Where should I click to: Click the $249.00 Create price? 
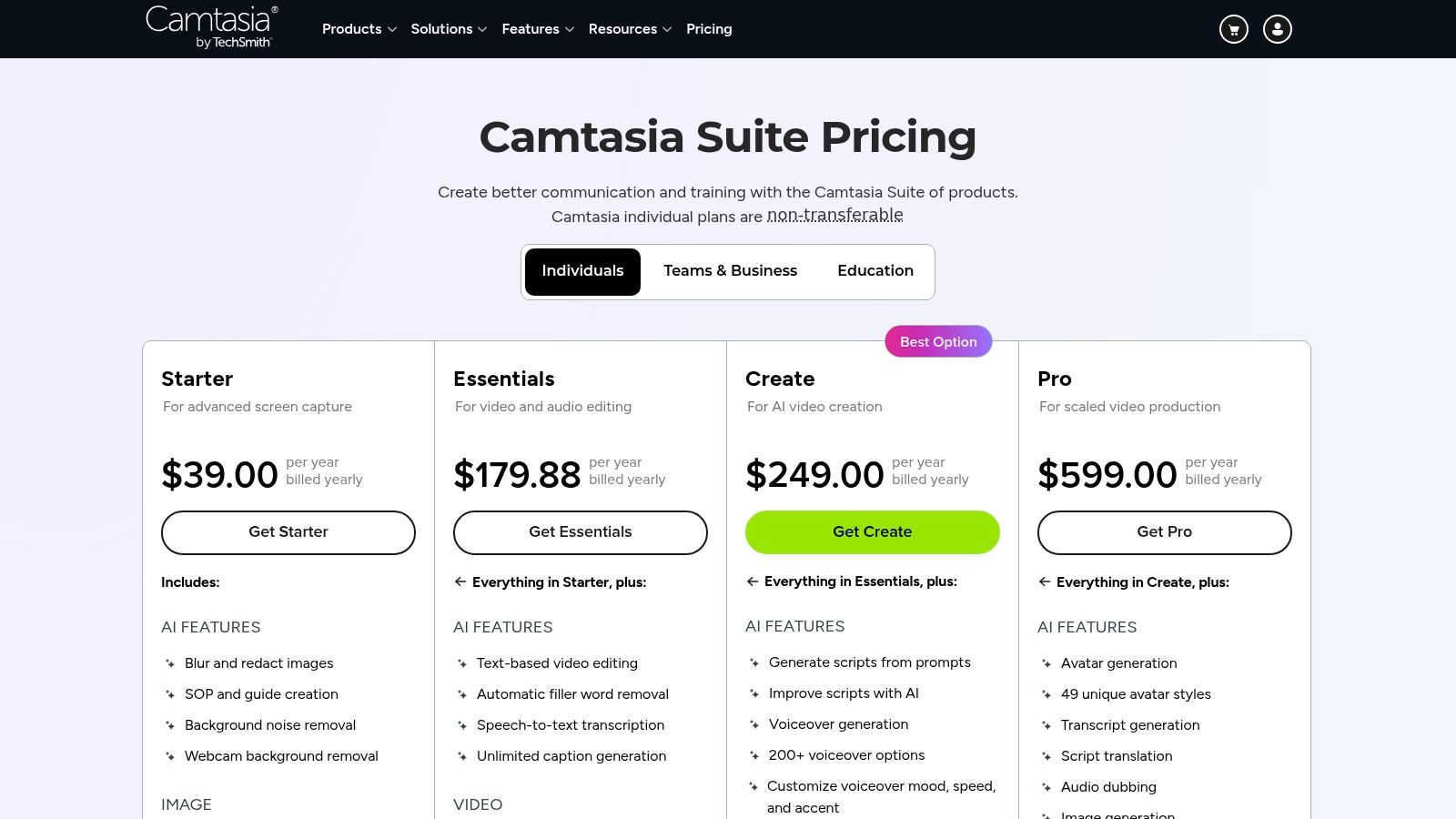click(x=814, y=474)
